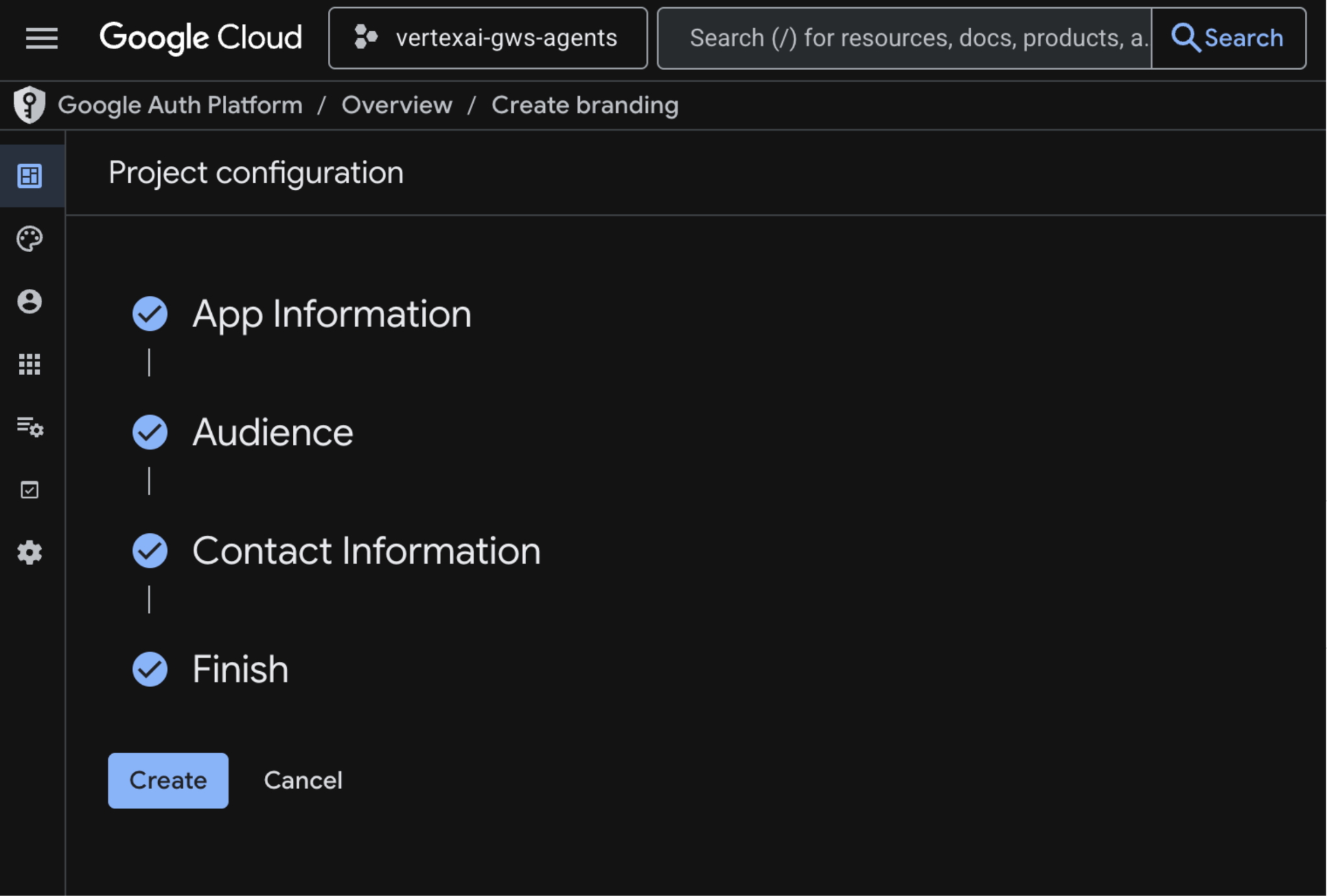
Task: Open the vertexai-gws-agents project selector
Action: click(487, 38)
